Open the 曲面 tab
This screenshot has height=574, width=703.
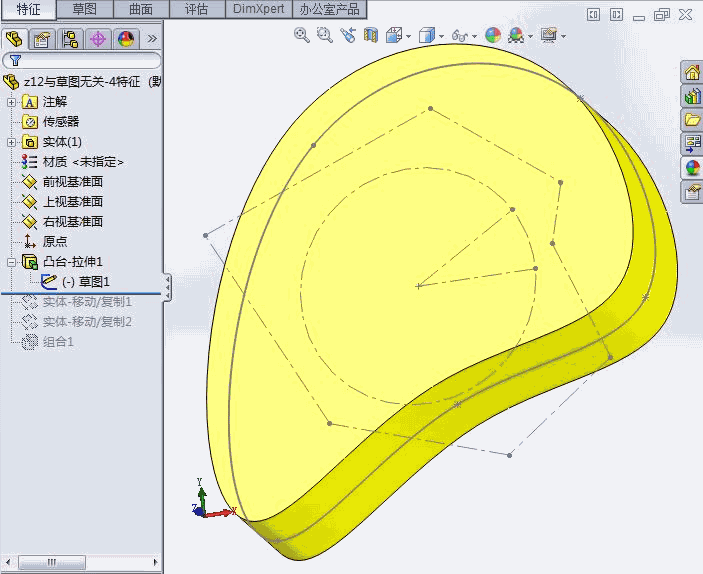(141, 9)
